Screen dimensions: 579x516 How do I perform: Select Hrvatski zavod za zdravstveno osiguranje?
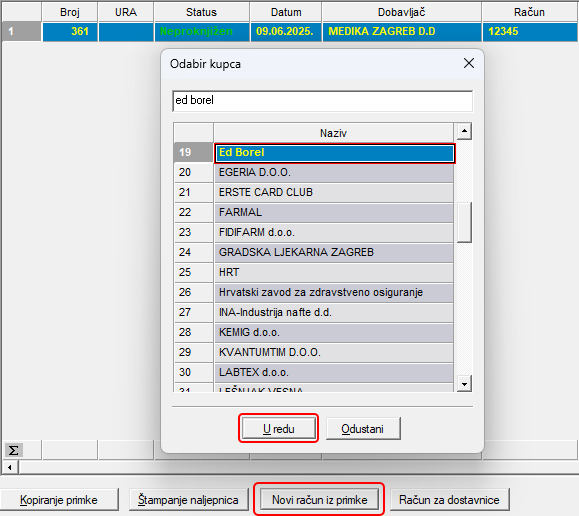pos(333,292)
